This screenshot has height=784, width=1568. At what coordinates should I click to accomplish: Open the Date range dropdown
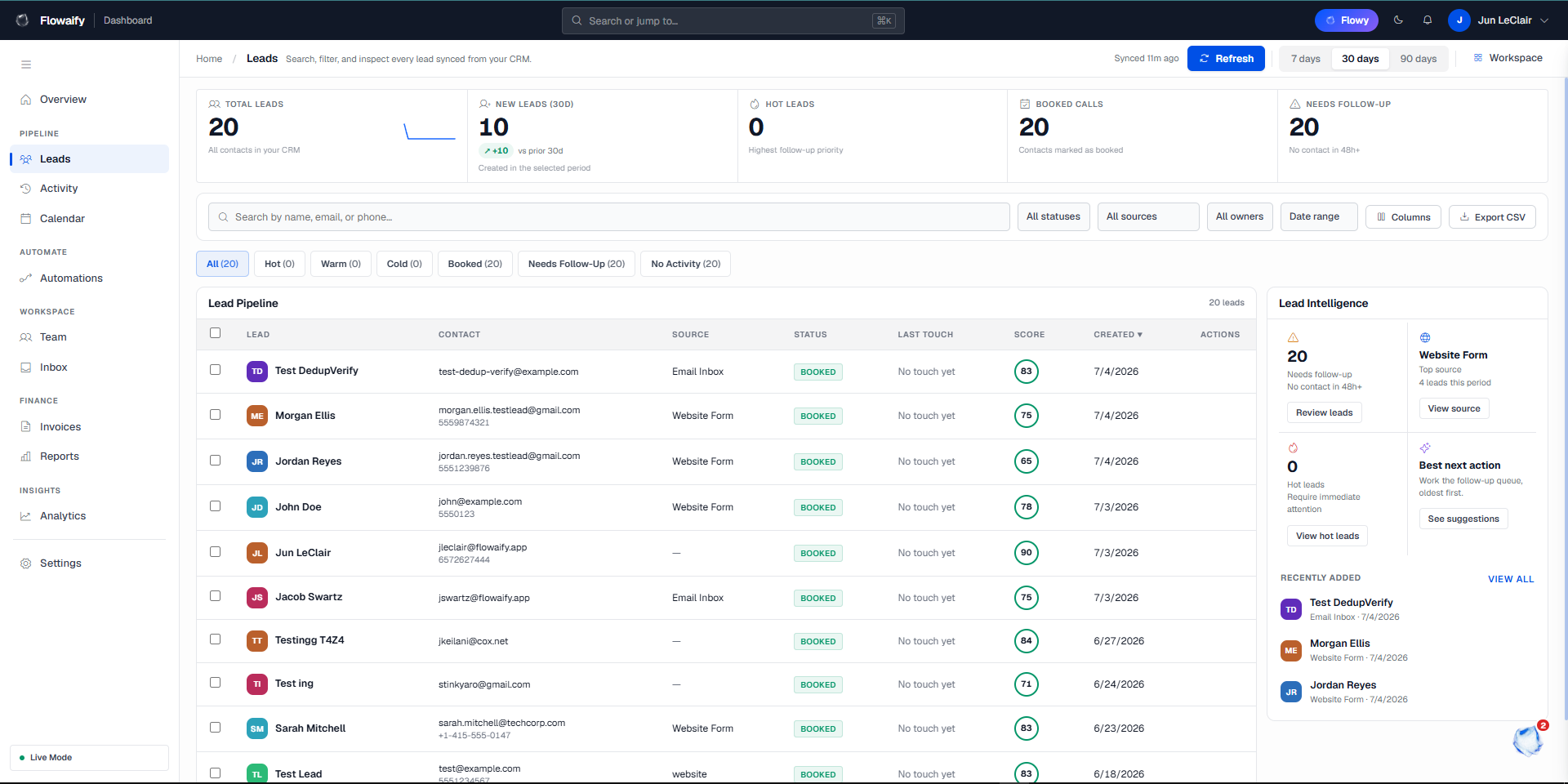click(x=1319, y=217)
